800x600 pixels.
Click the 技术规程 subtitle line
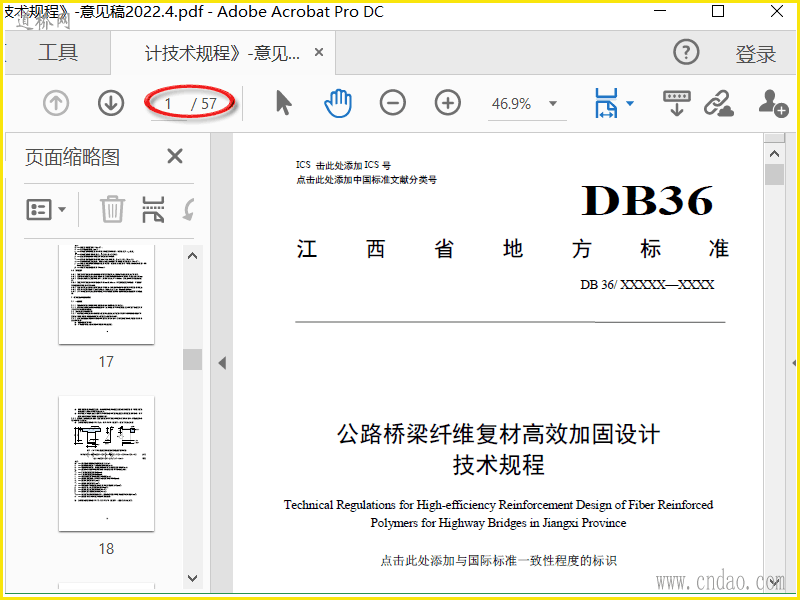[498, 465]
